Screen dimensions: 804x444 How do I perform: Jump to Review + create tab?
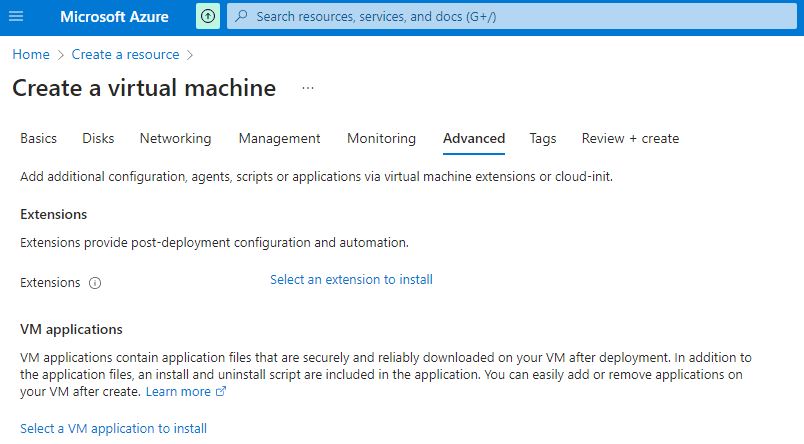(x=630, y=139)
